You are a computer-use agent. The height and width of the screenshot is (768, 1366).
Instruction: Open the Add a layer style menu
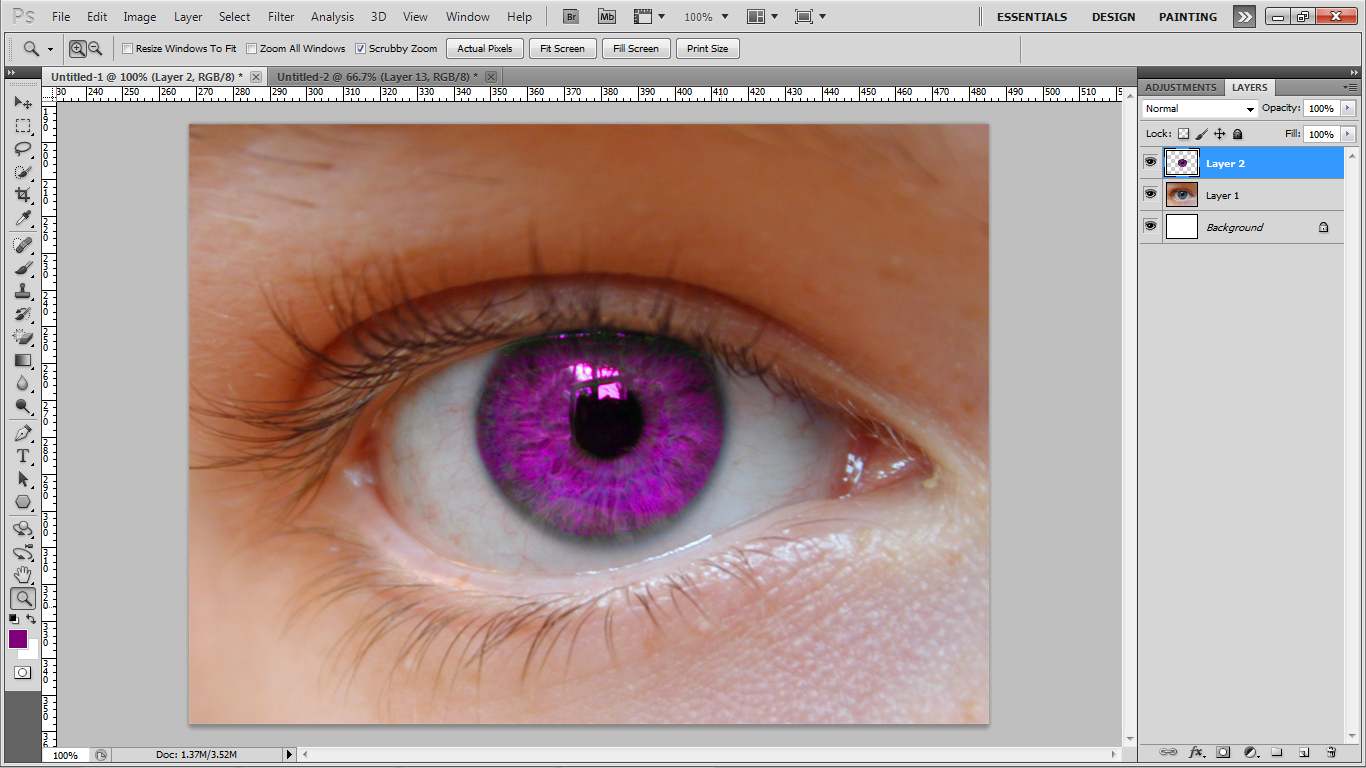point(1197,751)
